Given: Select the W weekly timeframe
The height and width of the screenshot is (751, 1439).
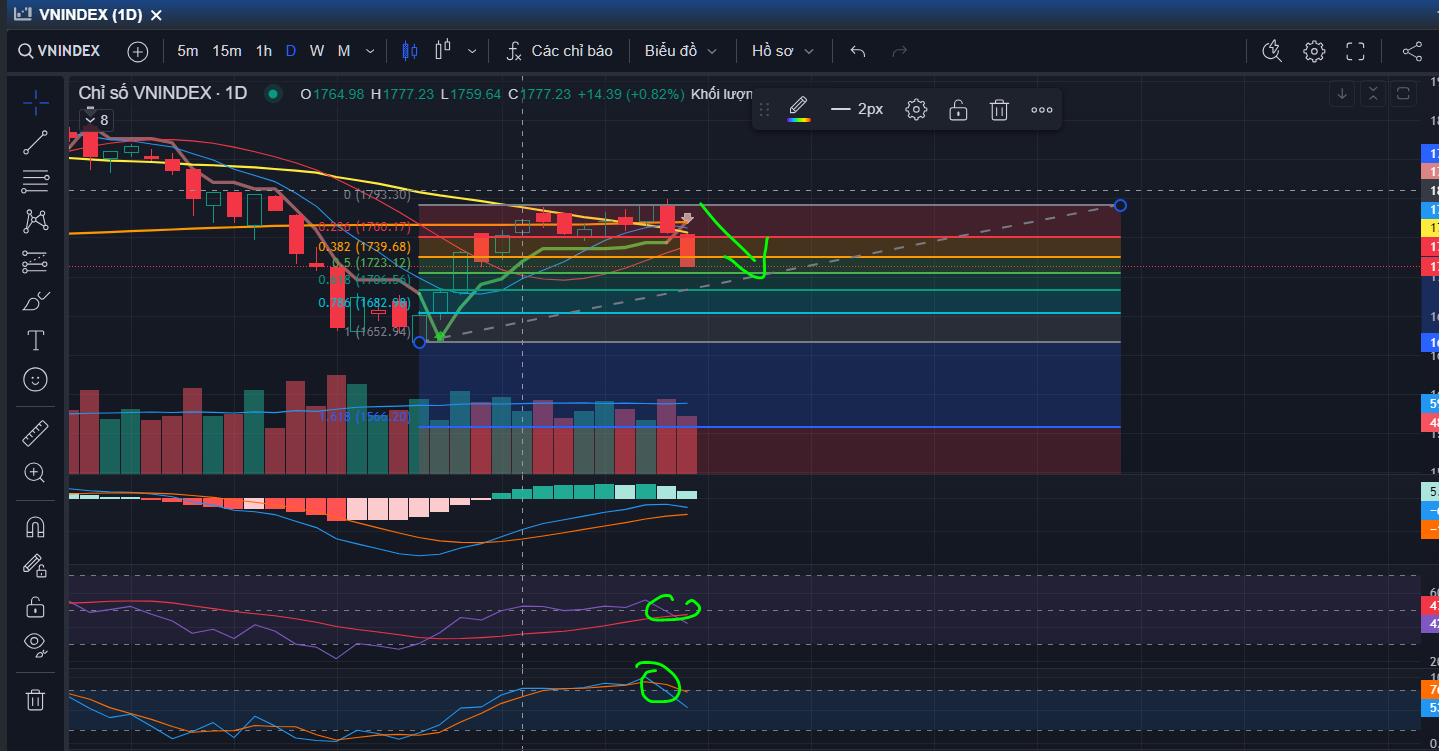Looking at the screenshot, I should [x=317, y=51].
